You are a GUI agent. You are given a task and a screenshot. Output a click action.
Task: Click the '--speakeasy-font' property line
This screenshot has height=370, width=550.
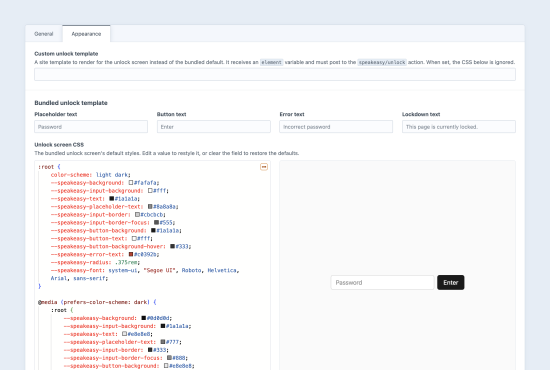(145, 270)
